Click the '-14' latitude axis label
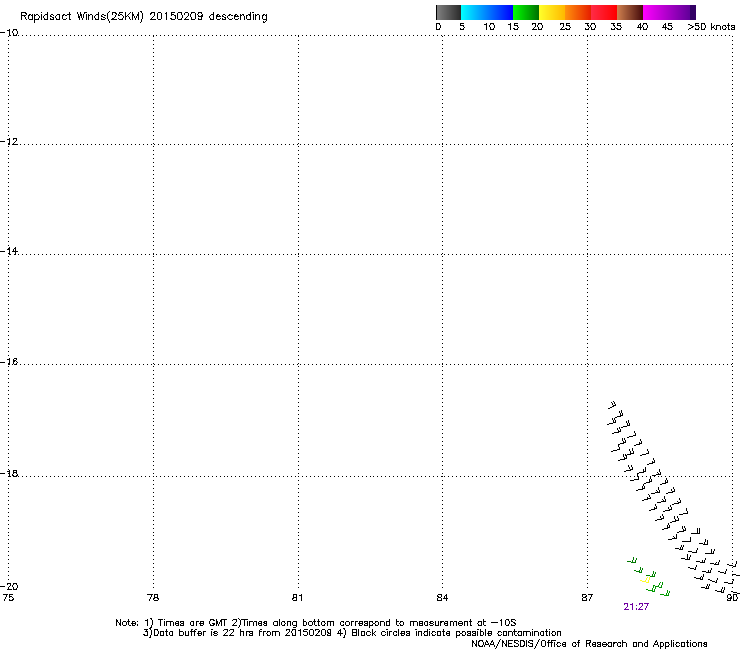This screenshot has width=740, height=650. point(9,251)
